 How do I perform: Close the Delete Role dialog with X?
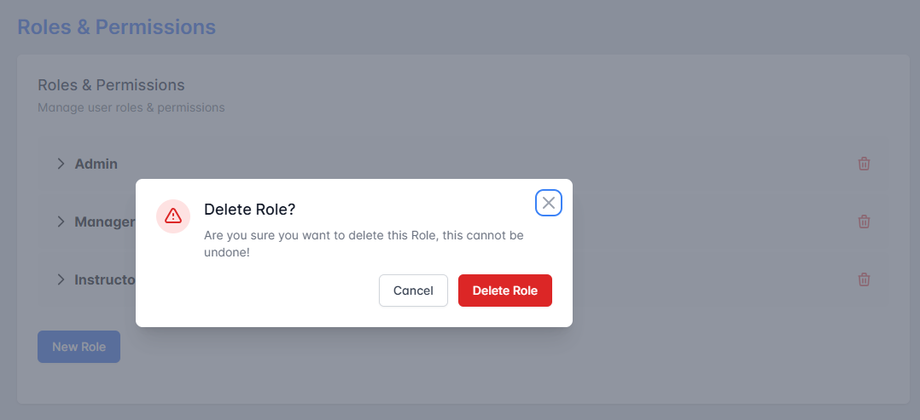click(548, 203)
